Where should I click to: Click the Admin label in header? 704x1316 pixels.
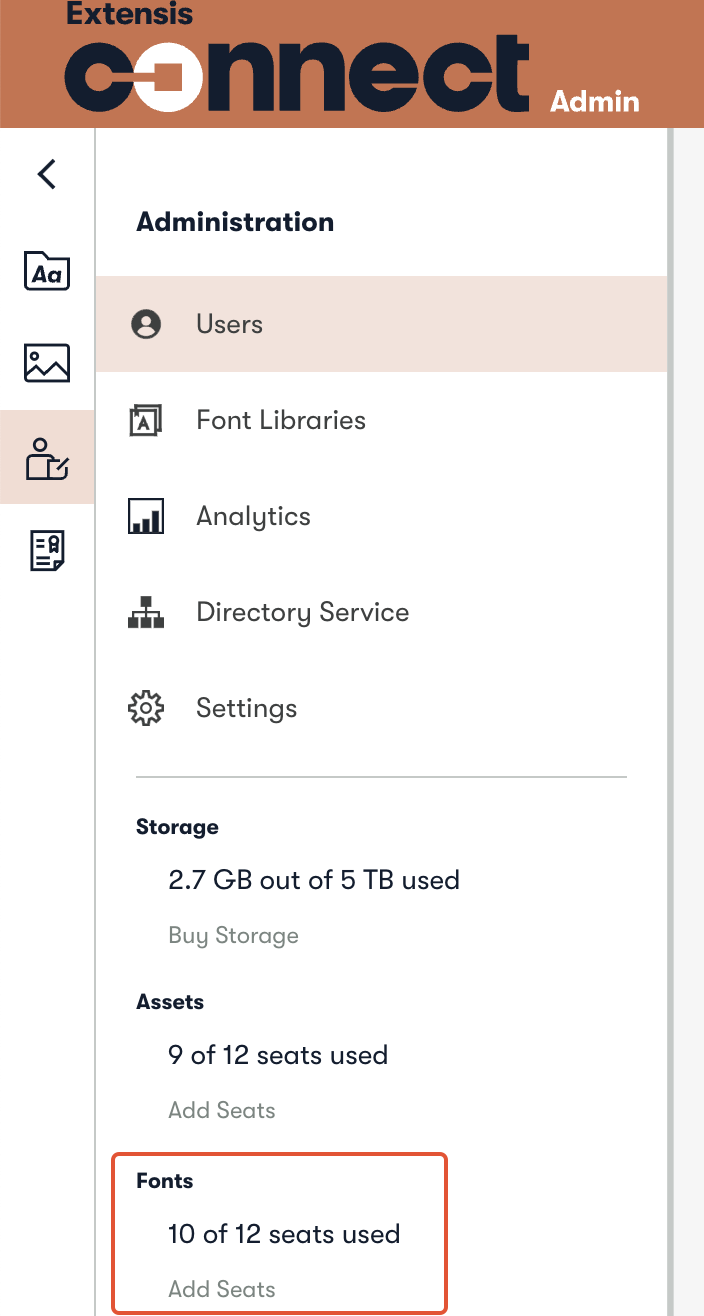(x=595, y=101)
